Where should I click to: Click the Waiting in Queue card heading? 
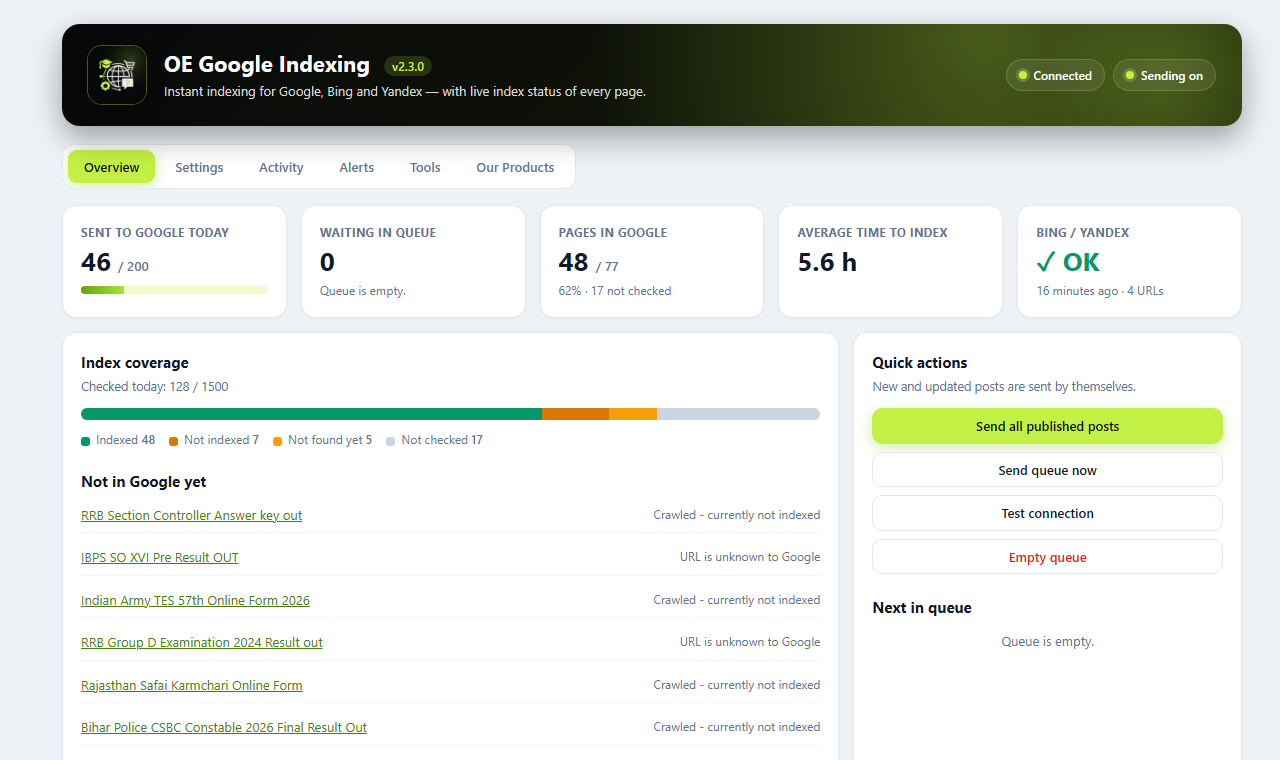(x=378, y=233)
